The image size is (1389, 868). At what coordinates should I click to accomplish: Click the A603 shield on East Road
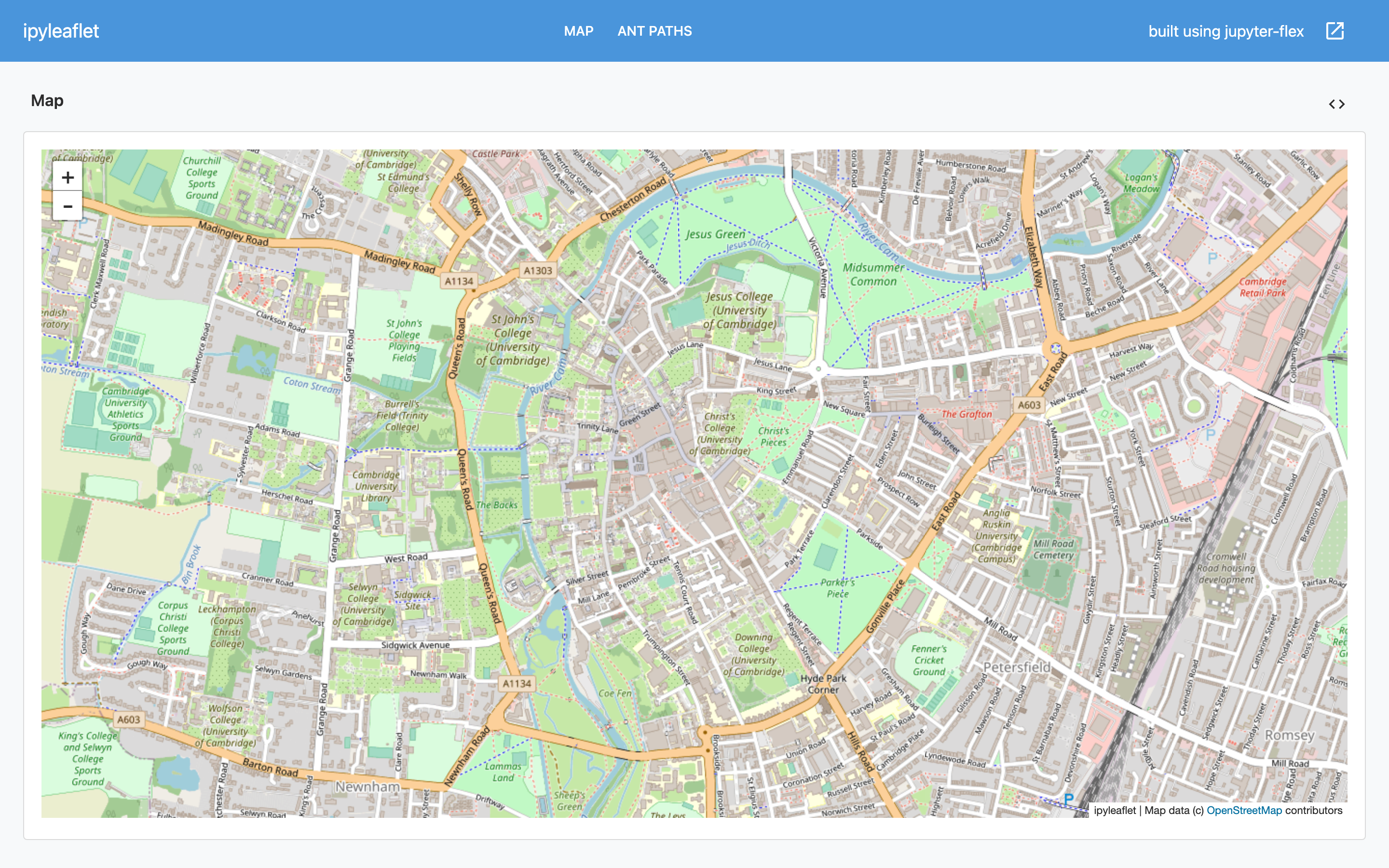point(1029,405)
